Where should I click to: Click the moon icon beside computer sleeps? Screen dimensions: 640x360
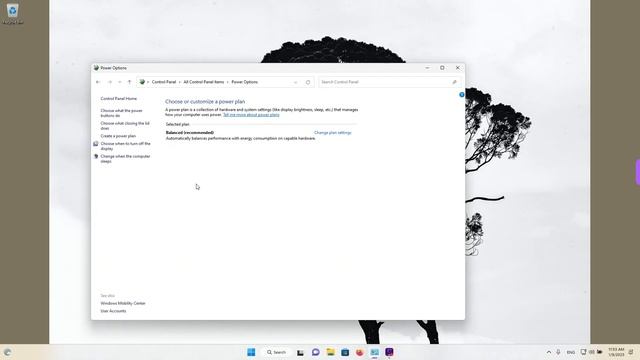coord(96,156)
